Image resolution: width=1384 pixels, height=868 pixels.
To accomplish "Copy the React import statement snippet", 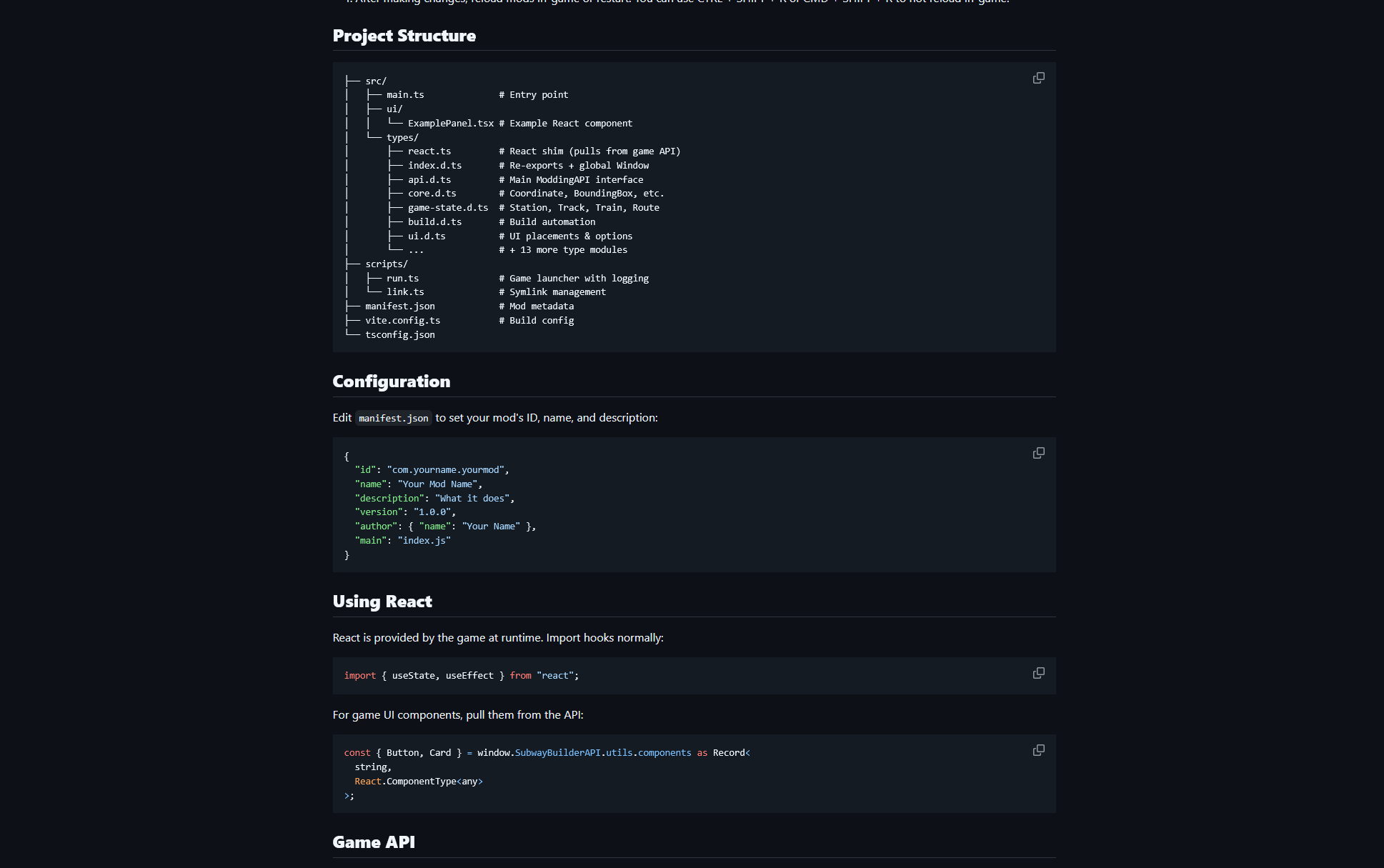I will pyautogui.click(x=1038, y=673).
